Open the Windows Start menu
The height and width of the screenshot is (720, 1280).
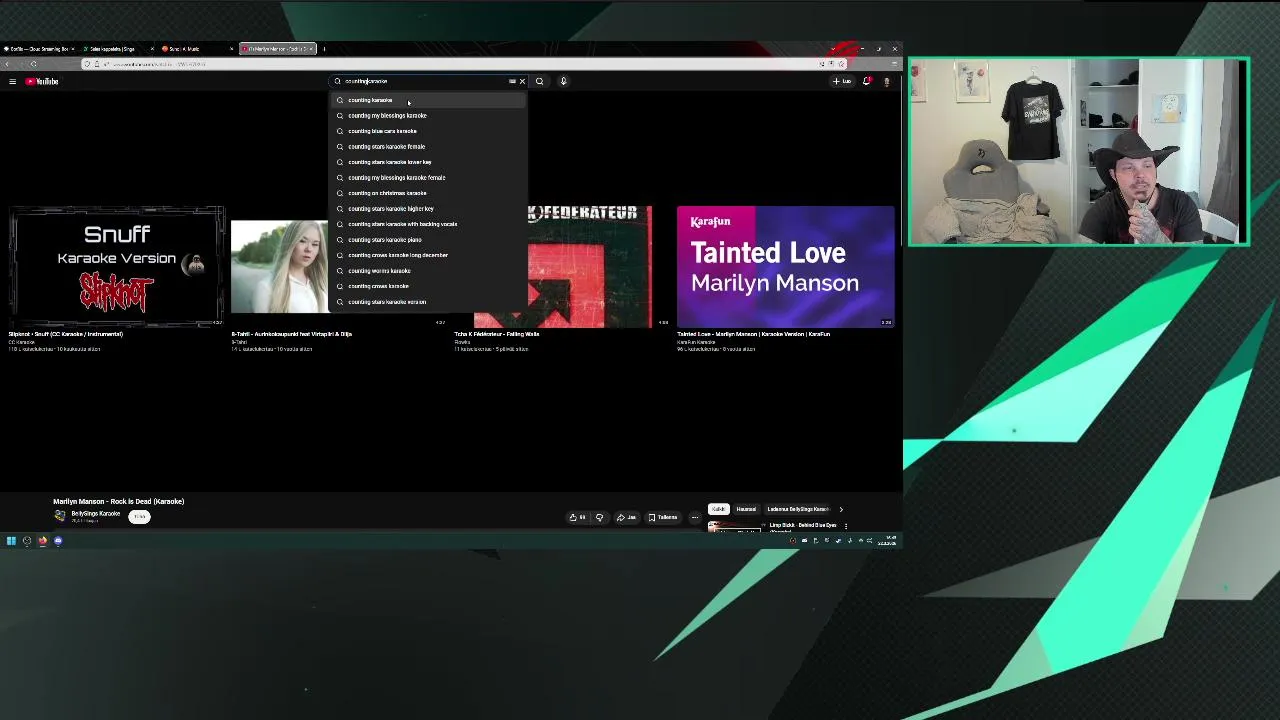tap(11, 541)
